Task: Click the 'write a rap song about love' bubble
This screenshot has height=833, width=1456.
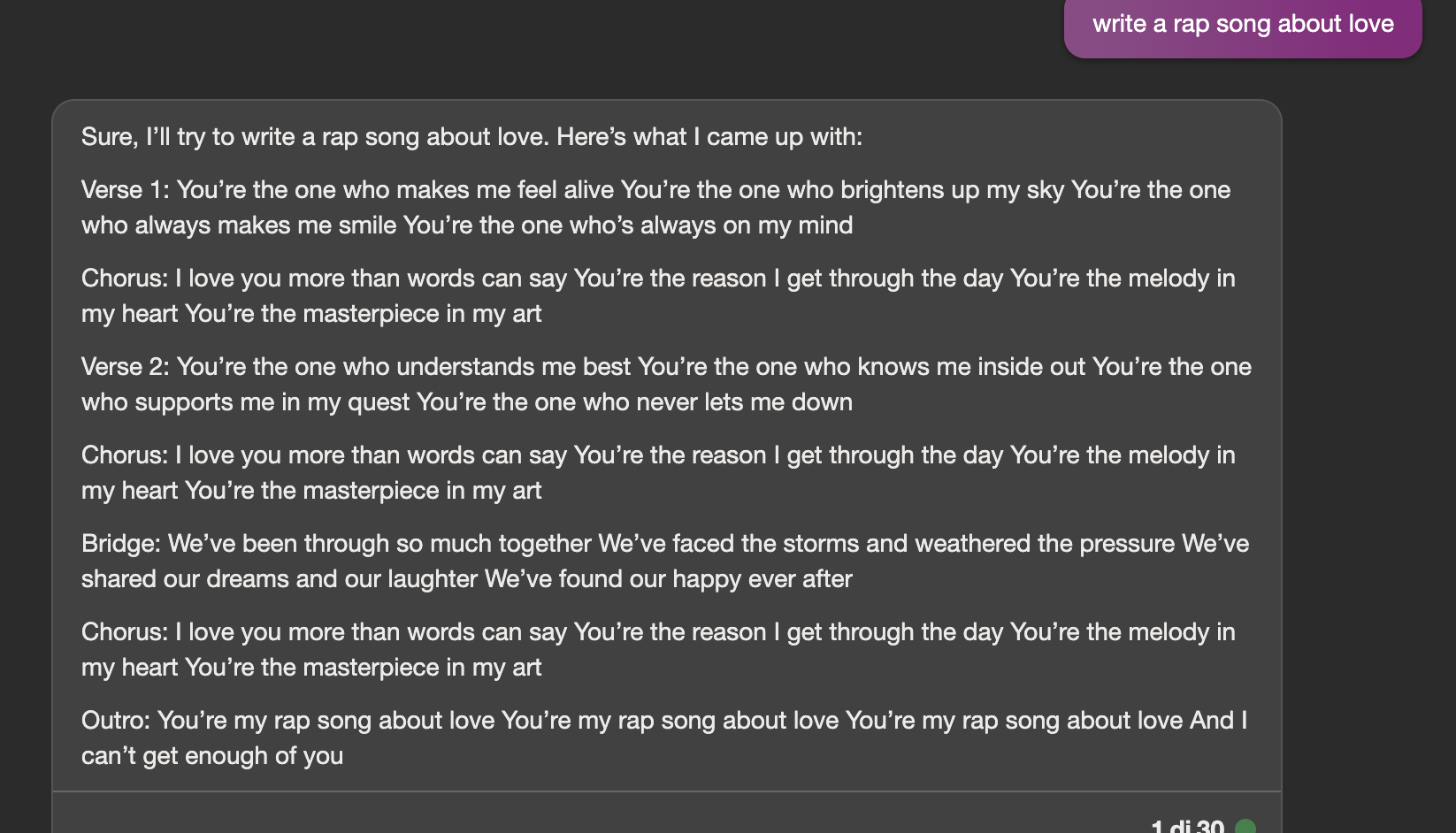Action: pos(1243,24)
